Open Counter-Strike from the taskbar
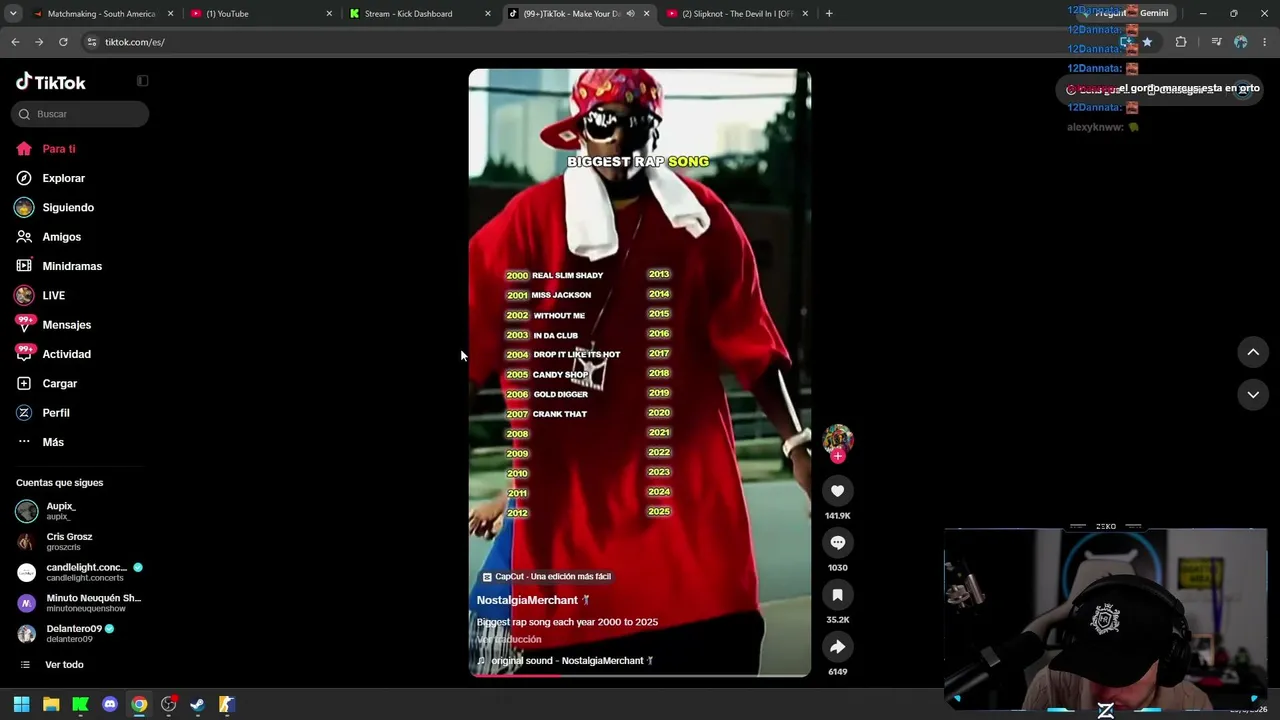The width and height of the screenshot is (1280, 720). [x=227, y=704]
